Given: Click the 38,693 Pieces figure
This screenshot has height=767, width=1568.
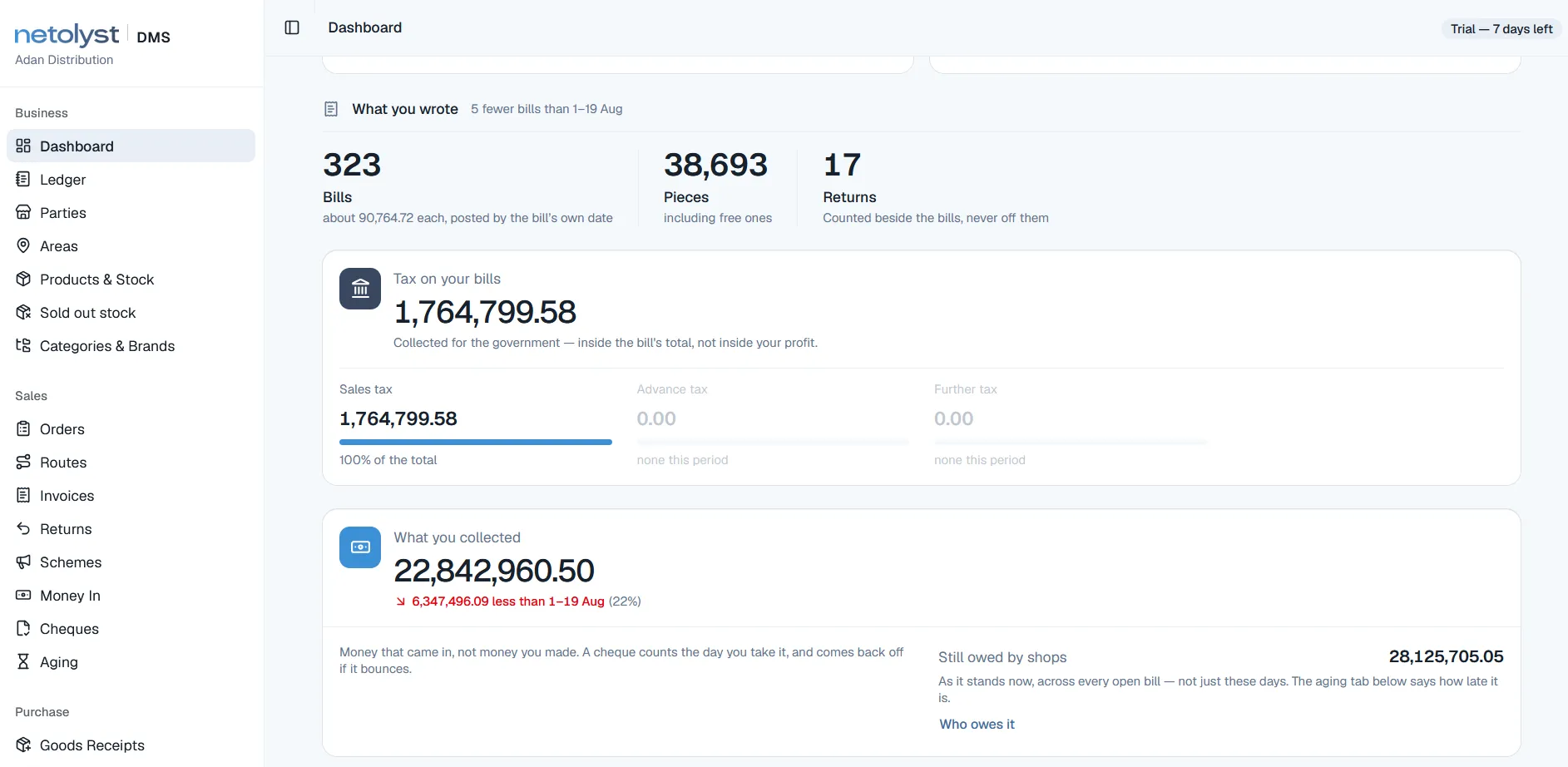Looking at the screenshot, I should point(715,165).
